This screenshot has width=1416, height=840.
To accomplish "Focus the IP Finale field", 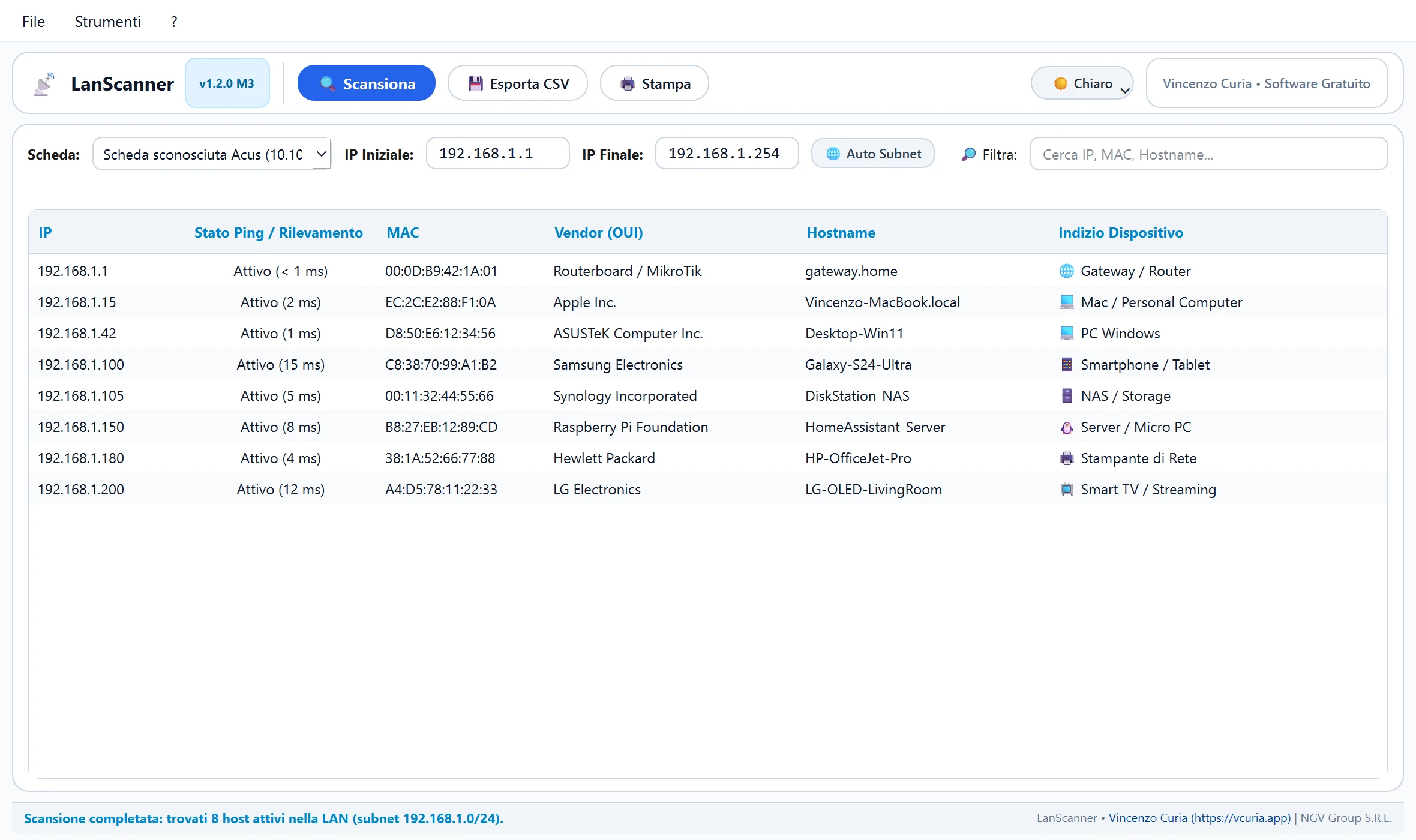I will click(x=727, y=154).
